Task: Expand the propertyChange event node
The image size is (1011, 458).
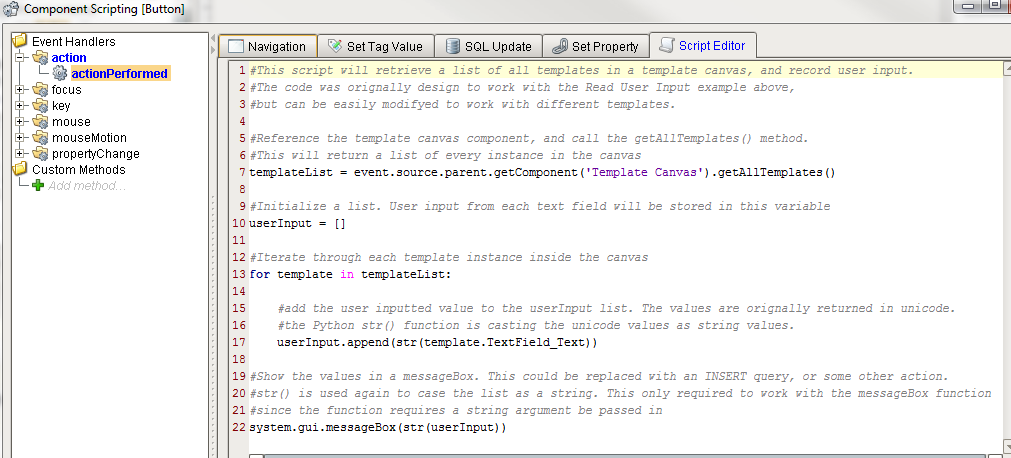Action: (x=19, y=154)
